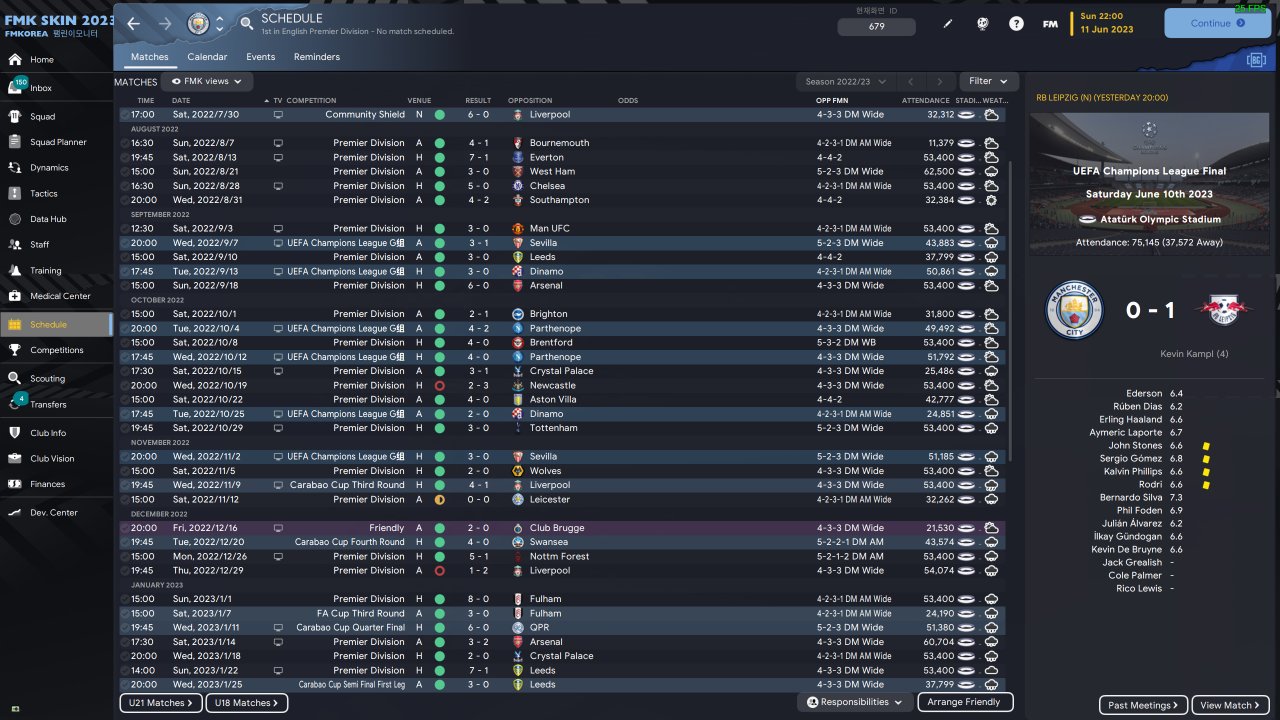Go forward using the right arrow
Screen dimensions: 1280x720
coord(165,23)
